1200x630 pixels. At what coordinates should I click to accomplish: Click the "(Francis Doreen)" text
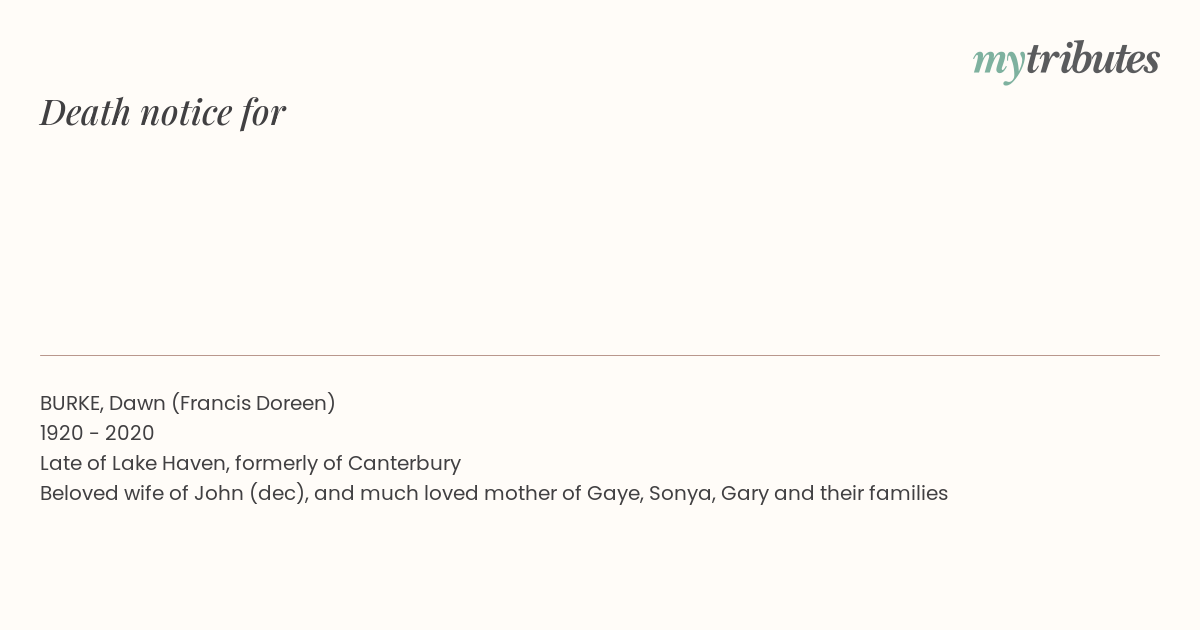253,403
